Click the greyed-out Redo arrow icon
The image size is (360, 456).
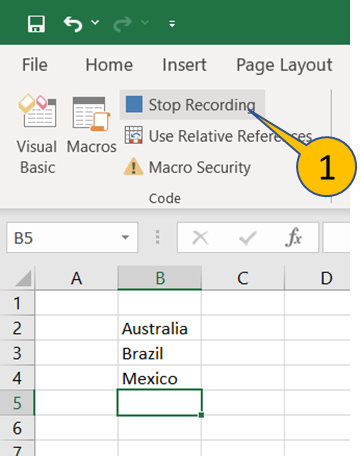point(122,24)
